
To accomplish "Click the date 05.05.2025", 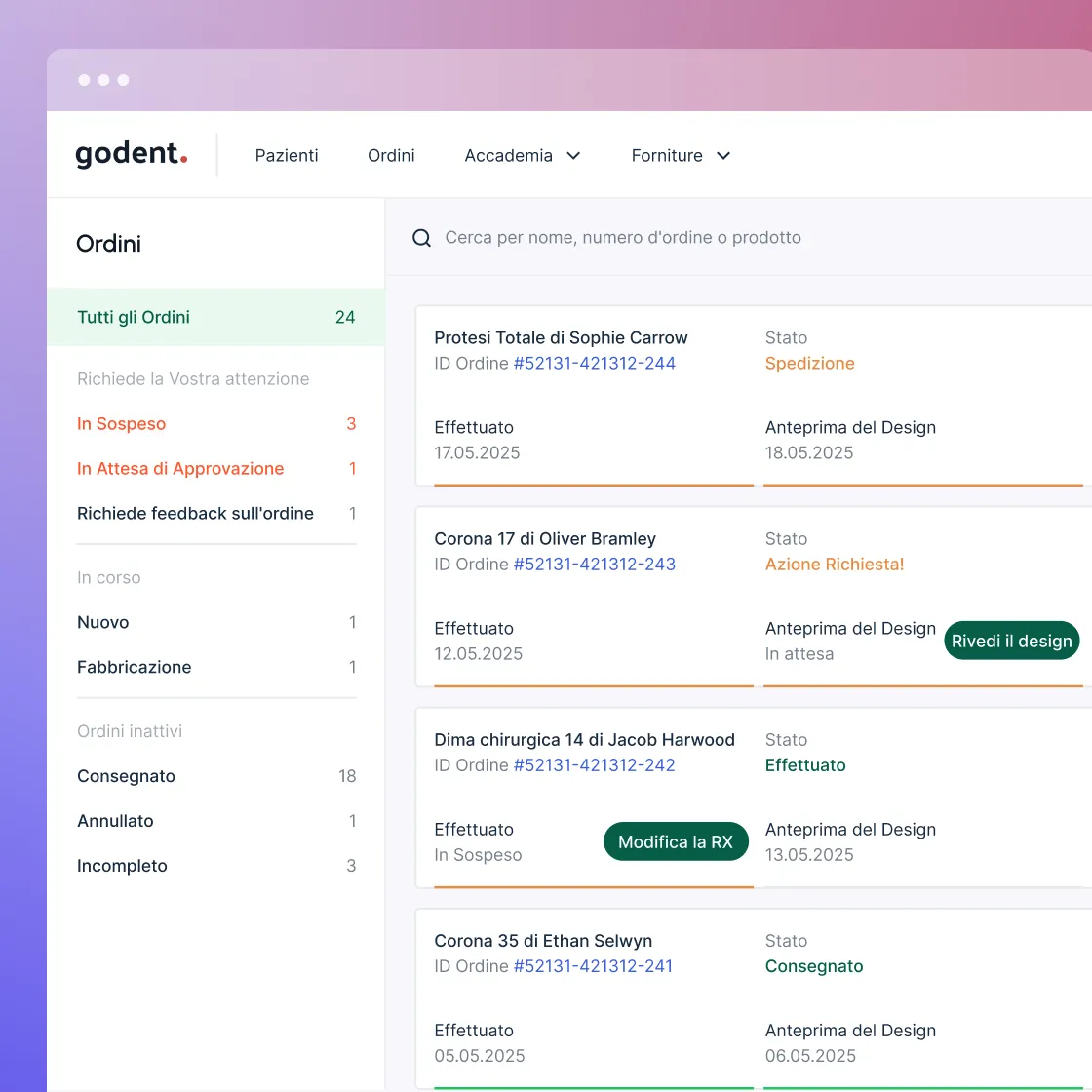I will pyautogui.click(x=479, y=1056).
